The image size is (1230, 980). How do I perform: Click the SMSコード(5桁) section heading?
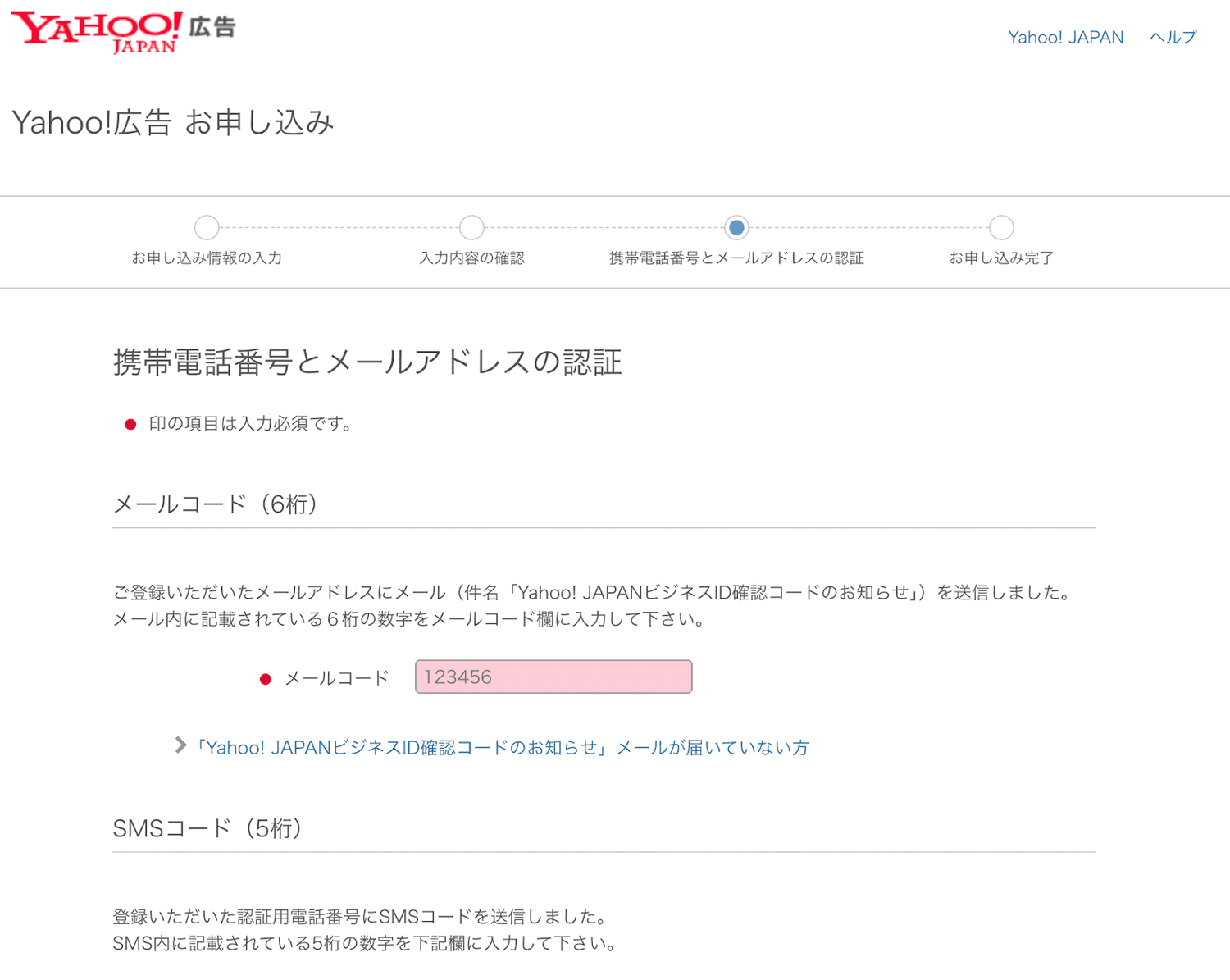207,828
